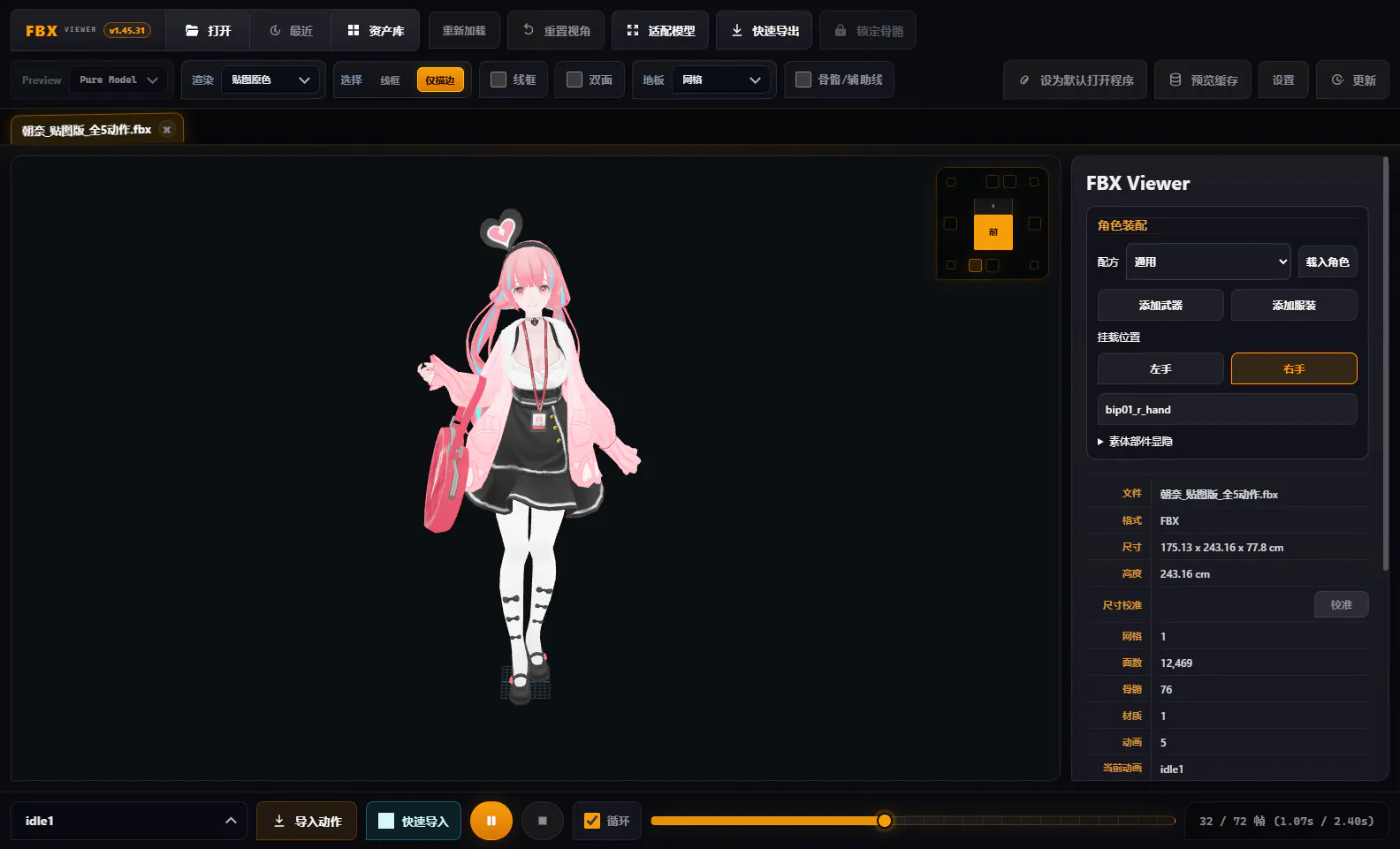
Task: Open the idle1 animation selector
Action: (129, 821)
